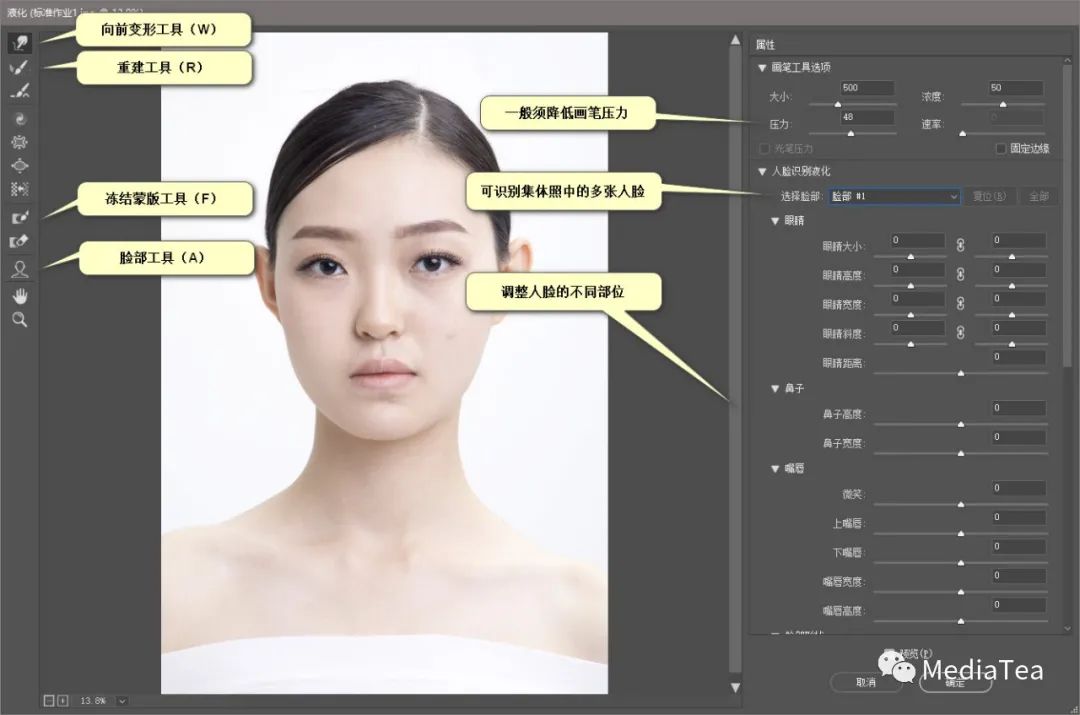Select the Reconstruct tool
This screenshot has height=715, width=1080.
[20, 68]
